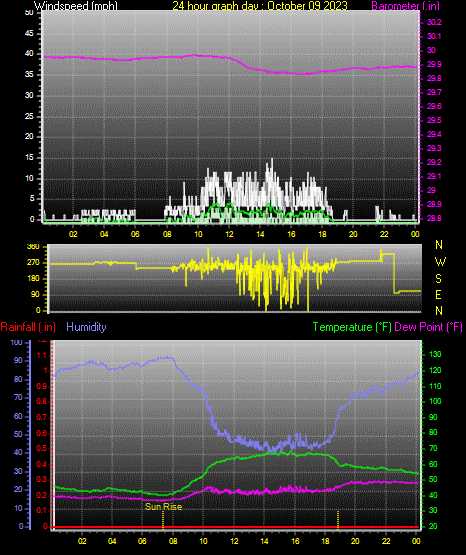The width and height of the screenshot is (466, 555).
Task: Click the "24 hour graph day : October 09 2023" title
Action: coord(260,6)
